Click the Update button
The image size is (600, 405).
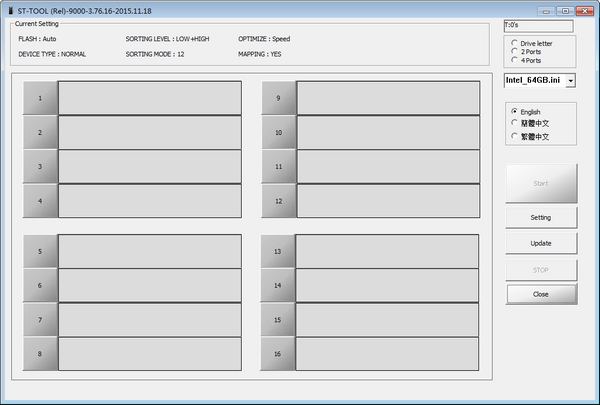click(540, 243)
